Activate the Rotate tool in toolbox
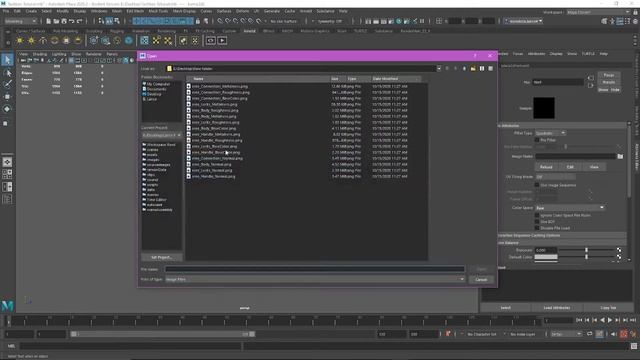Image resolution: width=640 pixels, height=360 pixels. click(x=7, y=109)
